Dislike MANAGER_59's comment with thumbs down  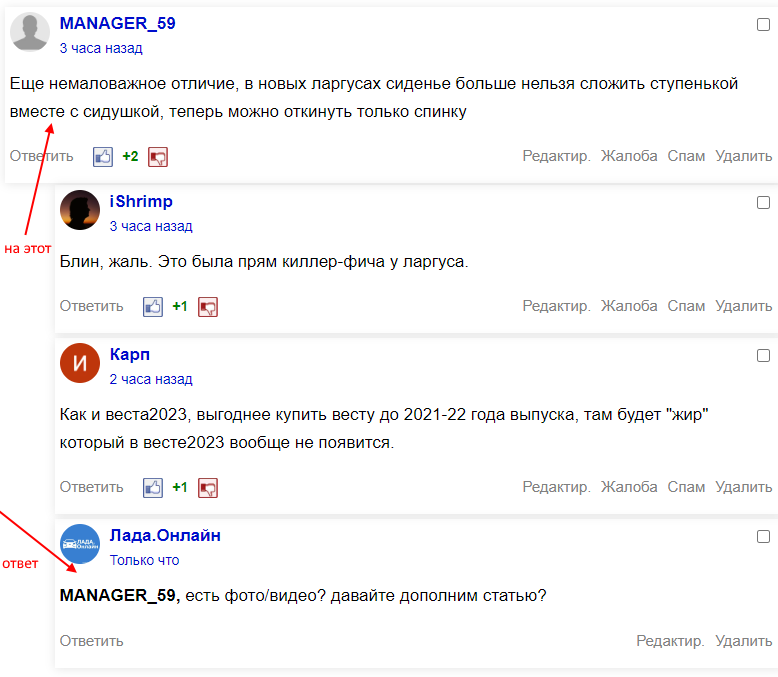[x=158, y=157]
